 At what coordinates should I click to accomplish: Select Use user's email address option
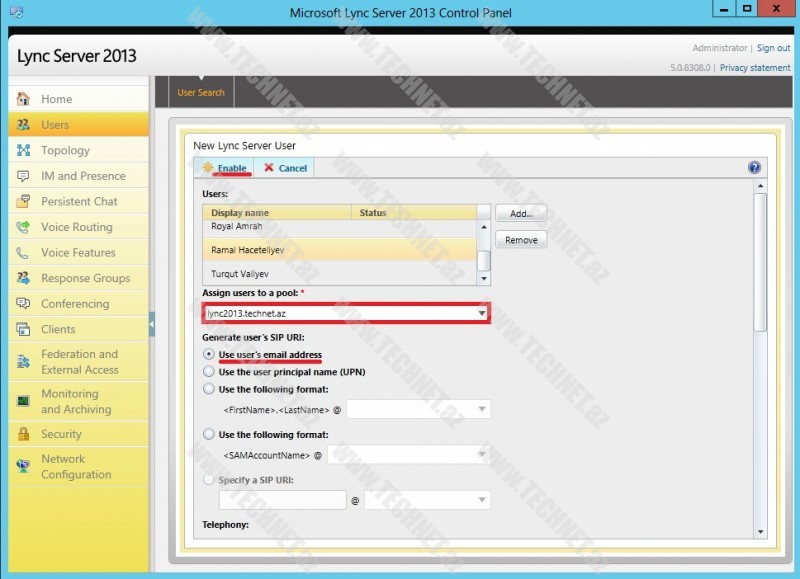click(x=210, y=355)
